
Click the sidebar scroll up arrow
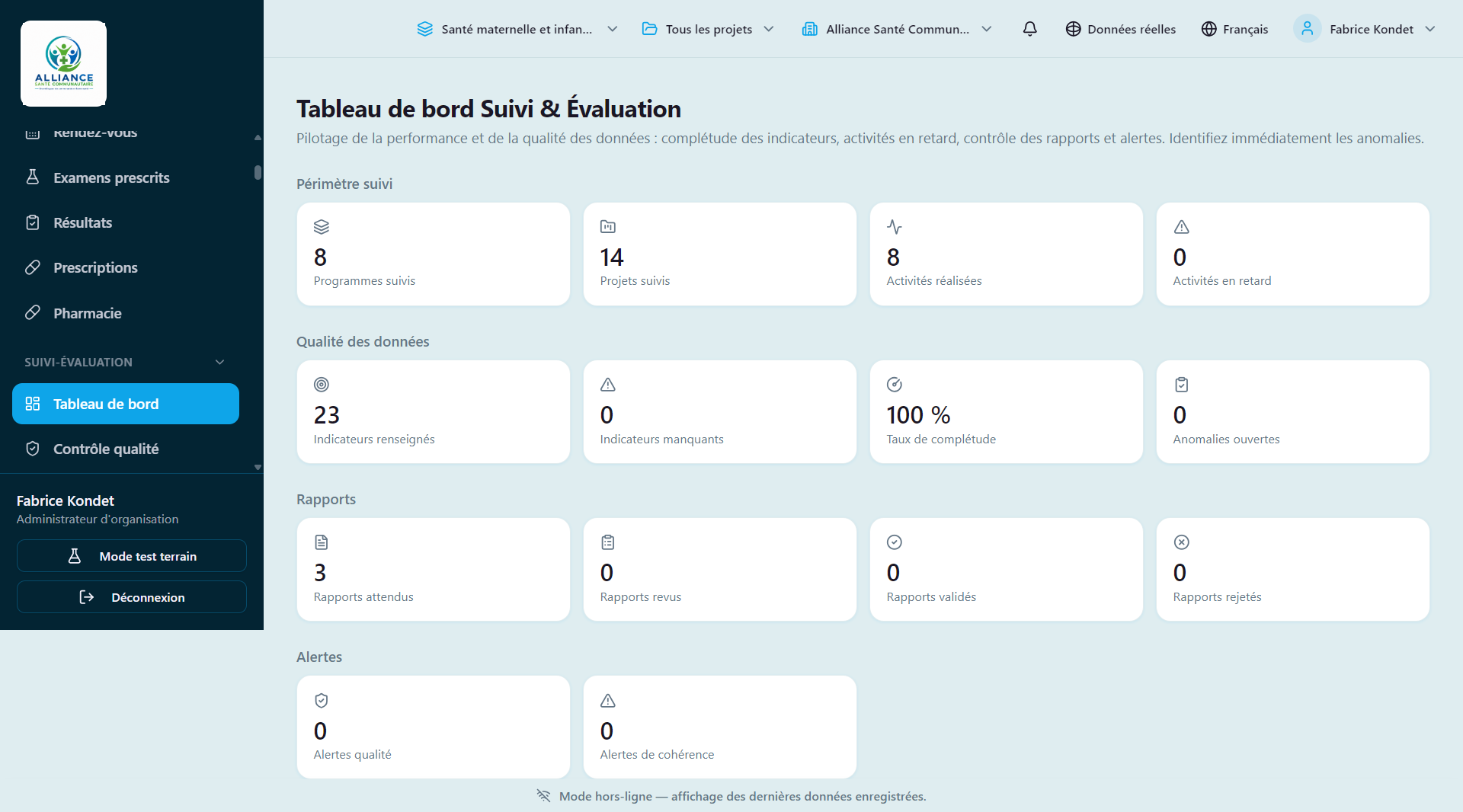(258, 137)
